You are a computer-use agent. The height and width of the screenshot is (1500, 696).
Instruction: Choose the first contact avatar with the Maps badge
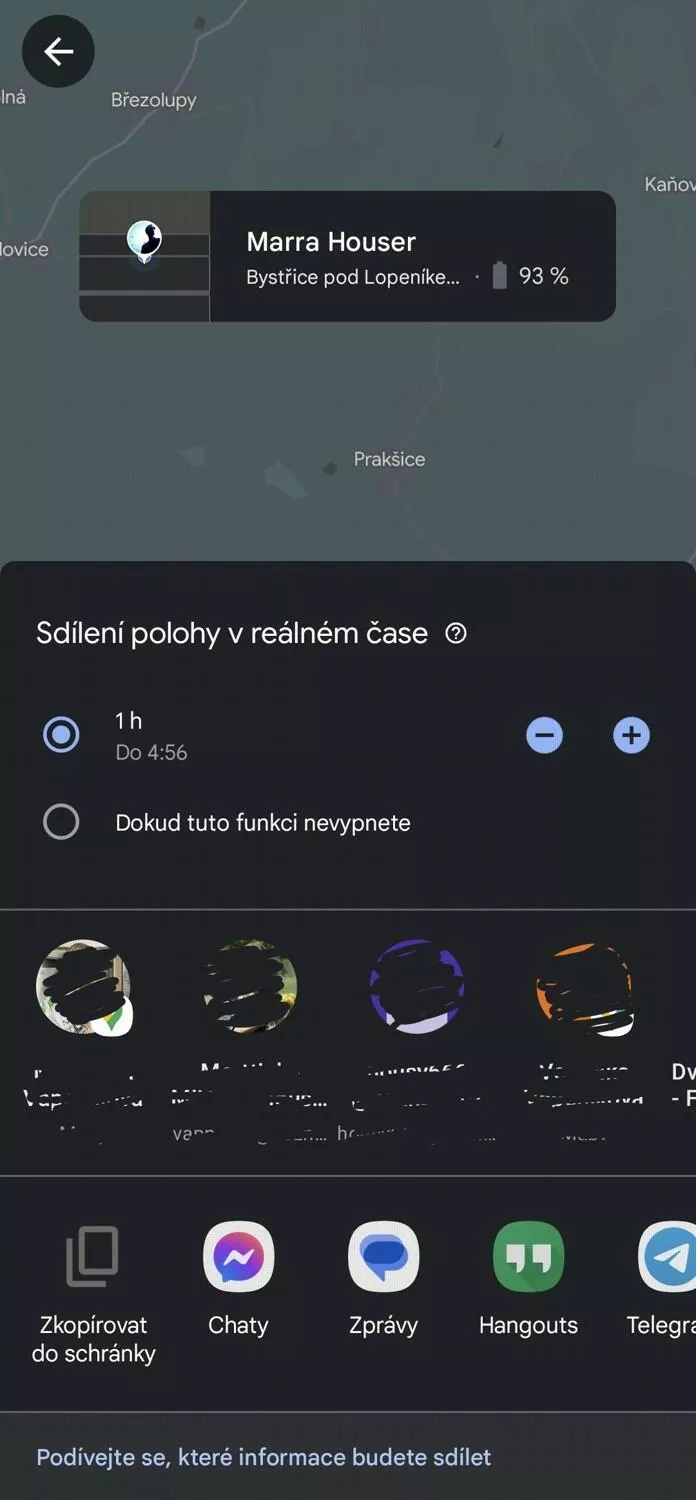[x=84, y=987]
